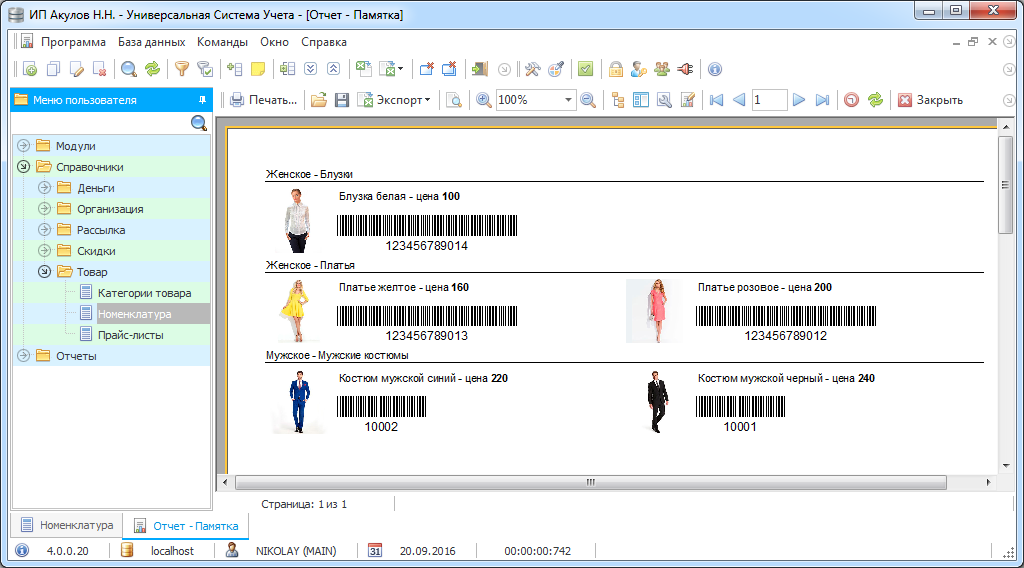
Task: Expand the Модули tree node
Action: 23,146
